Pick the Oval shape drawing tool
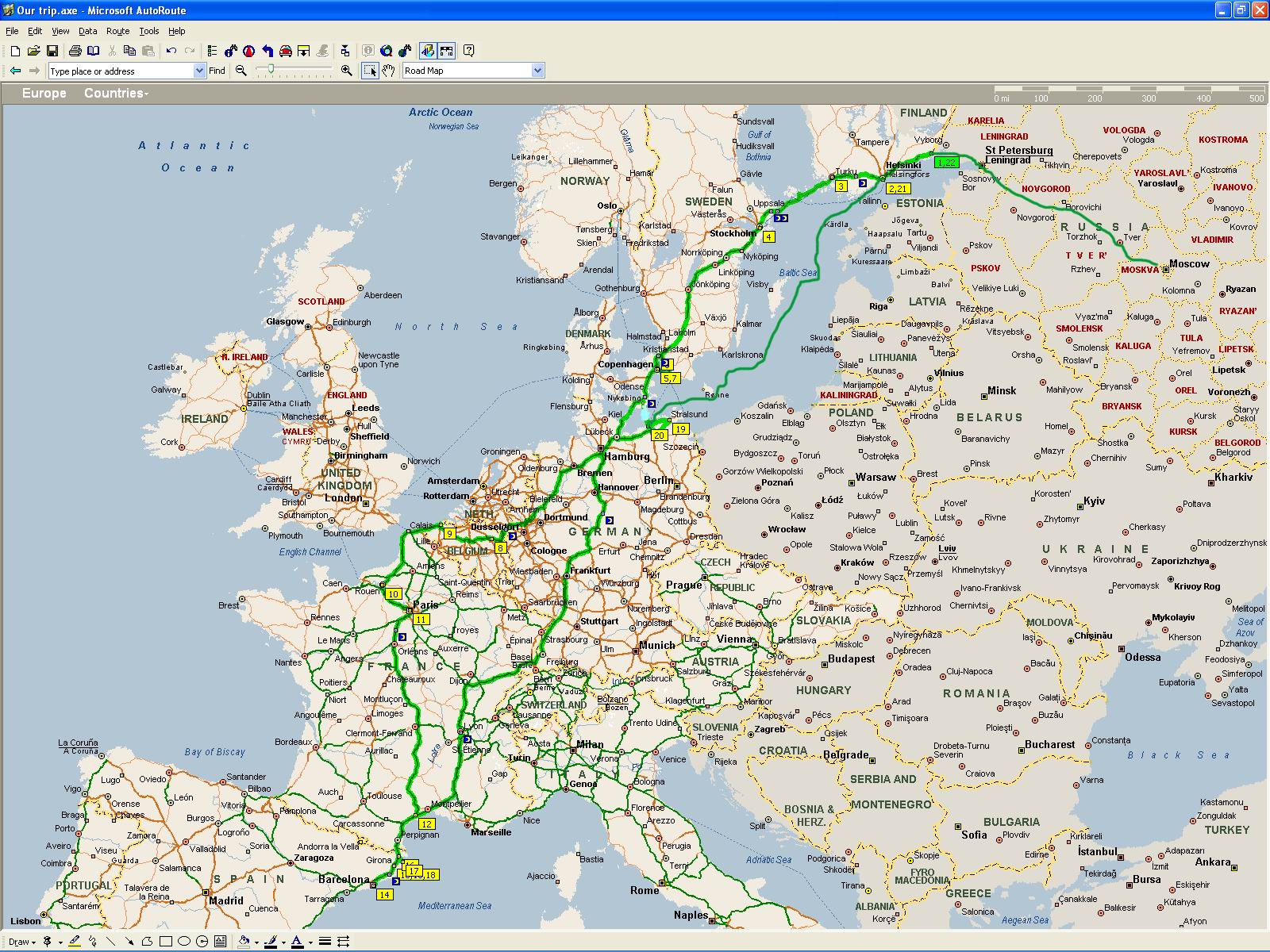 [184, 942]
